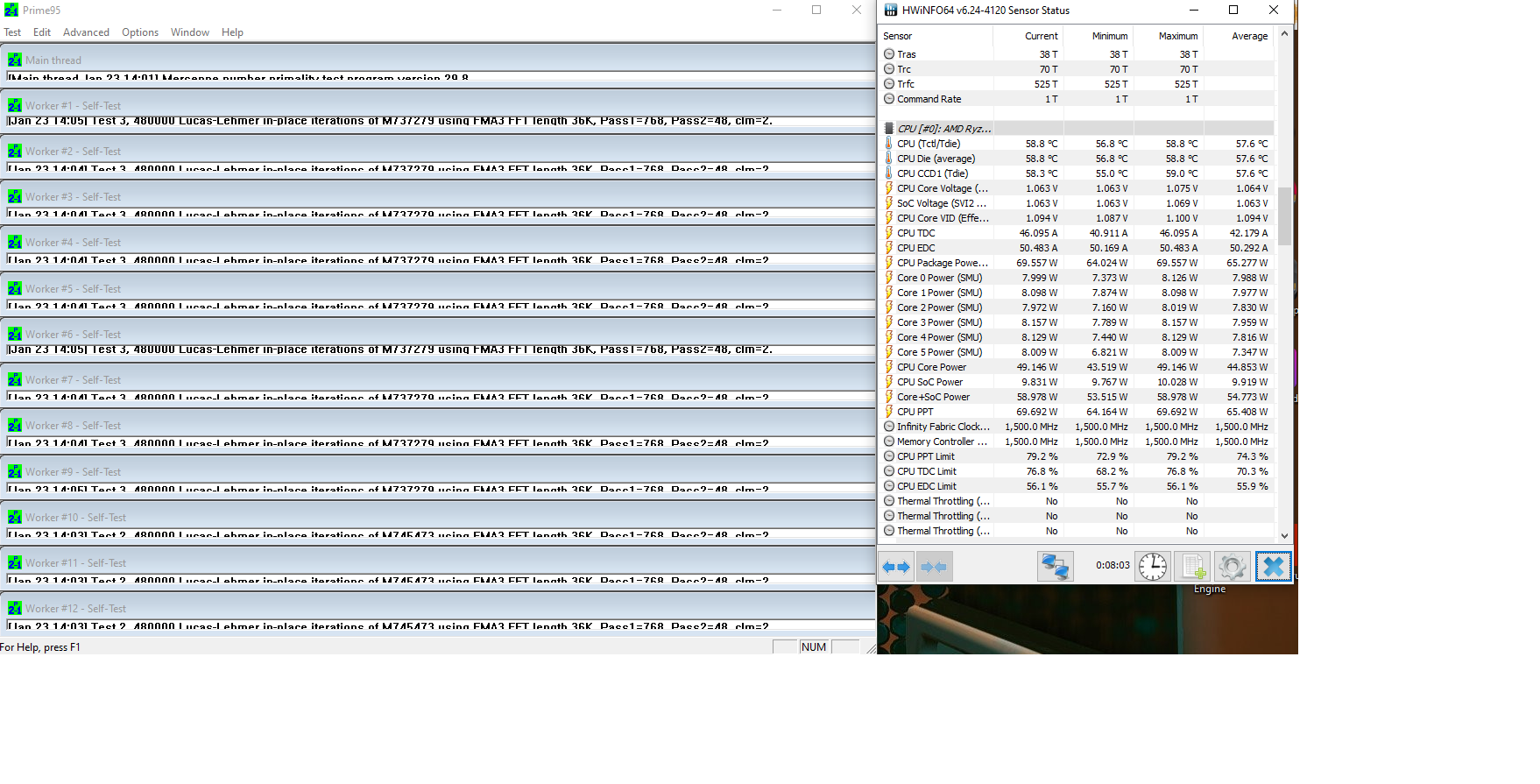This screenshot has height=784, width=1540.
Task: Click the blue X icon in HWiNFO toolbar
Action: [1273, 567]
